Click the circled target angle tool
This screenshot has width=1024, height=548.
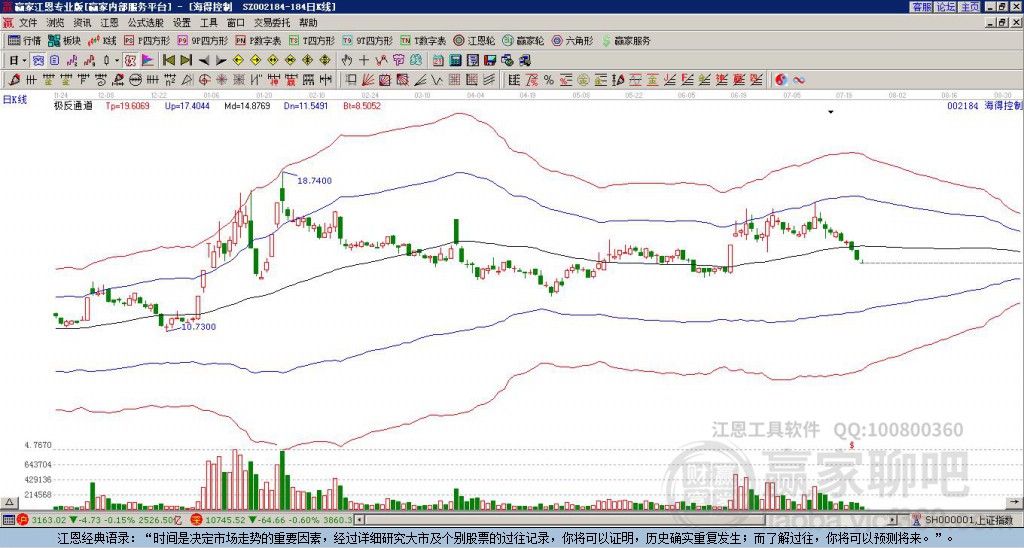(x=204, y=80)
